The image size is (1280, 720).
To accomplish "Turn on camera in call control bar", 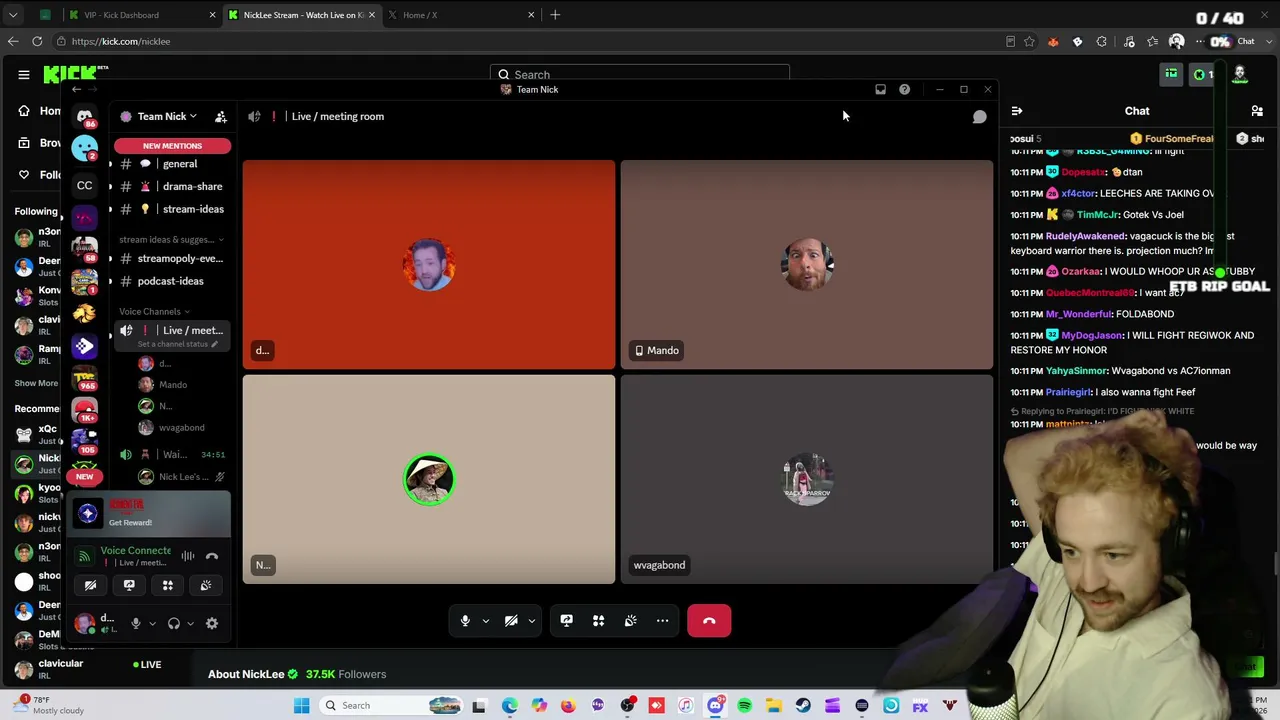I will pyautogui.click(x=511, y=621).
